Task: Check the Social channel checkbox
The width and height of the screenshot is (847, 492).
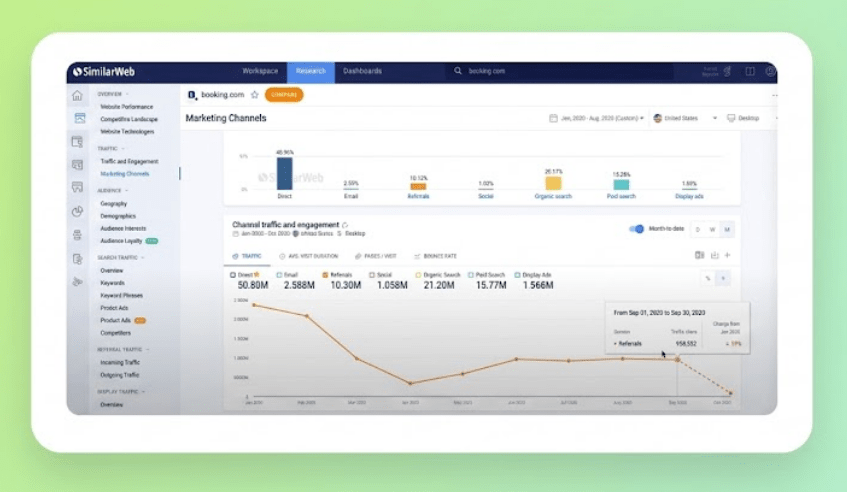Action: coord(372,275)
